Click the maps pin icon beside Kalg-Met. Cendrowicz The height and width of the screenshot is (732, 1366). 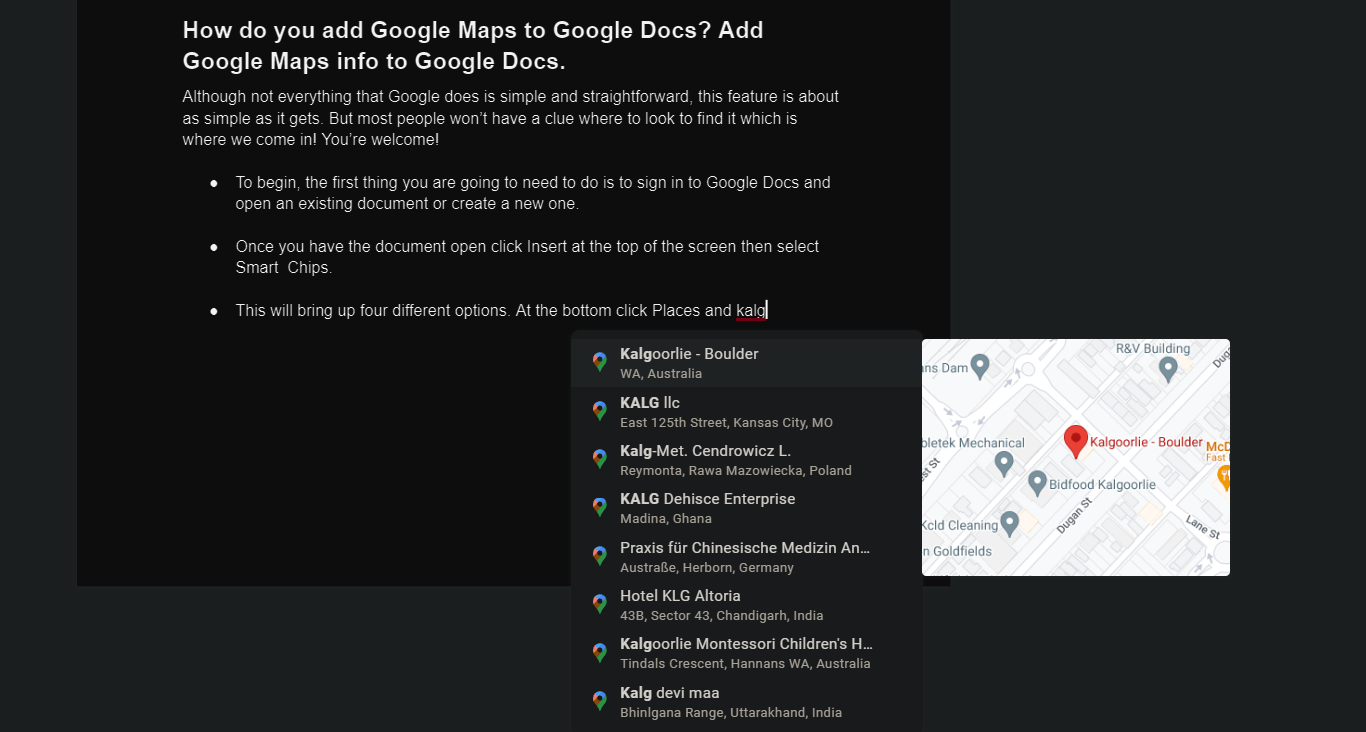click(600, 459)
